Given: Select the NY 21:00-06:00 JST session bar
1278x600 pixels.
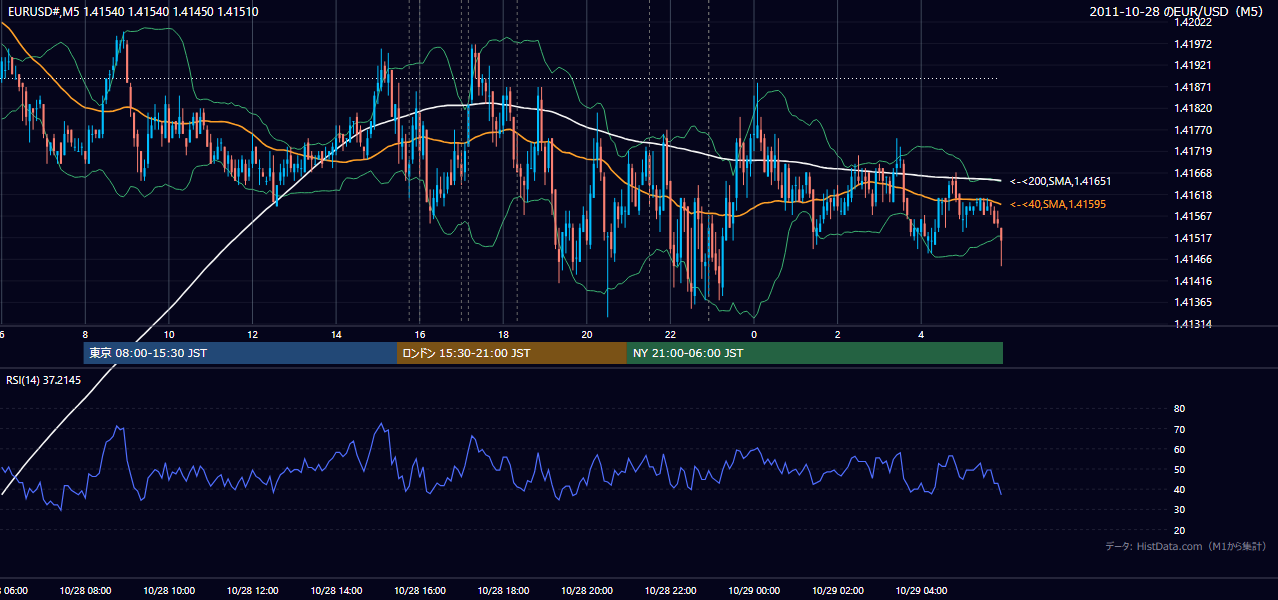Looking at the screenshot, I should [815, 353].
